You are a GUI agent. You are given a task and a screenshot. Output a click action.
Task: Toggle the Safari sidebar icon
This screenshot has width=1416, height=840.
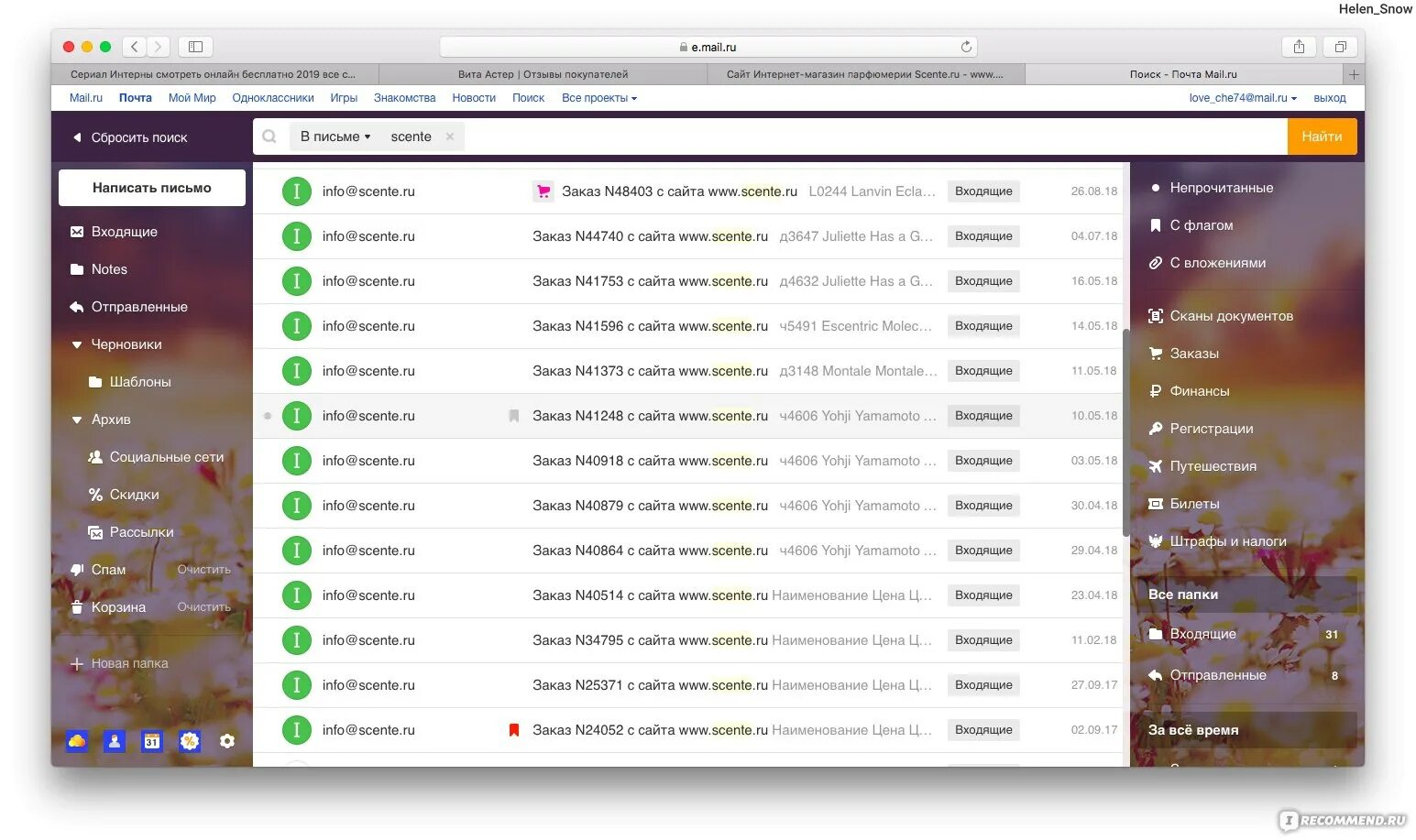point(195,47)
